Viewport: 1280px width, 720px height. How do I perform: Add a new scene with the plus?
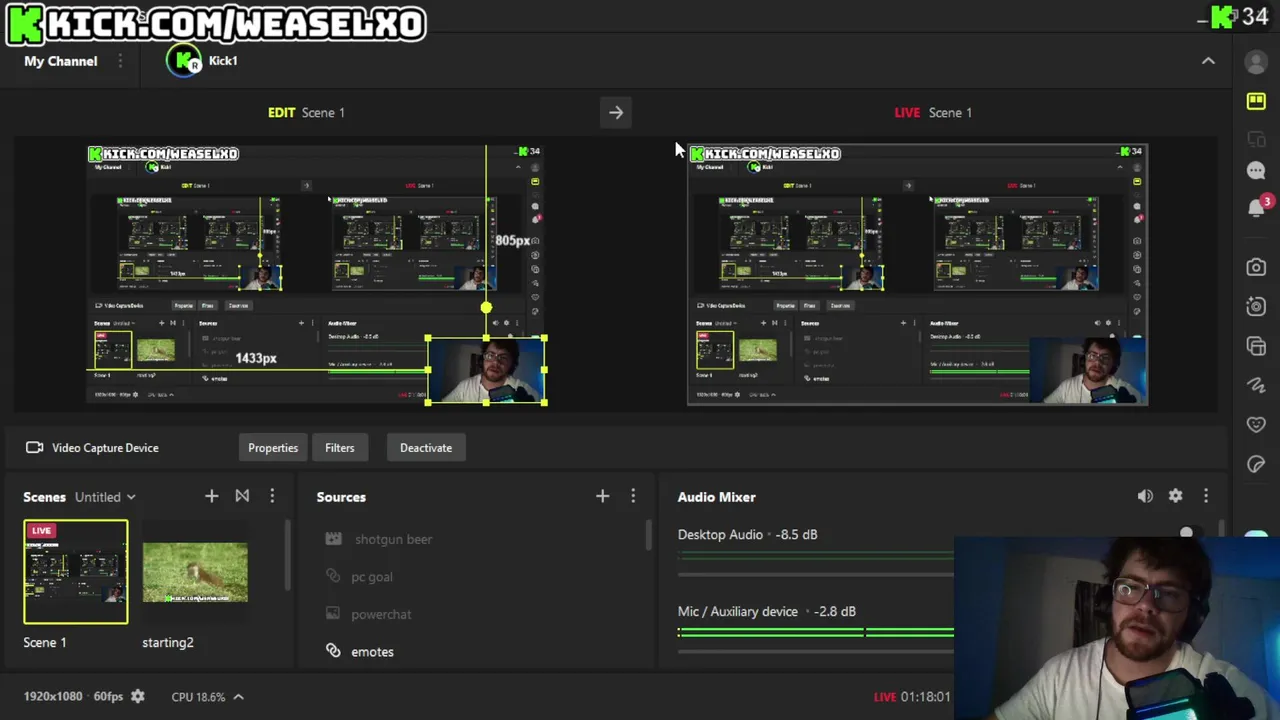coord(211,496)
